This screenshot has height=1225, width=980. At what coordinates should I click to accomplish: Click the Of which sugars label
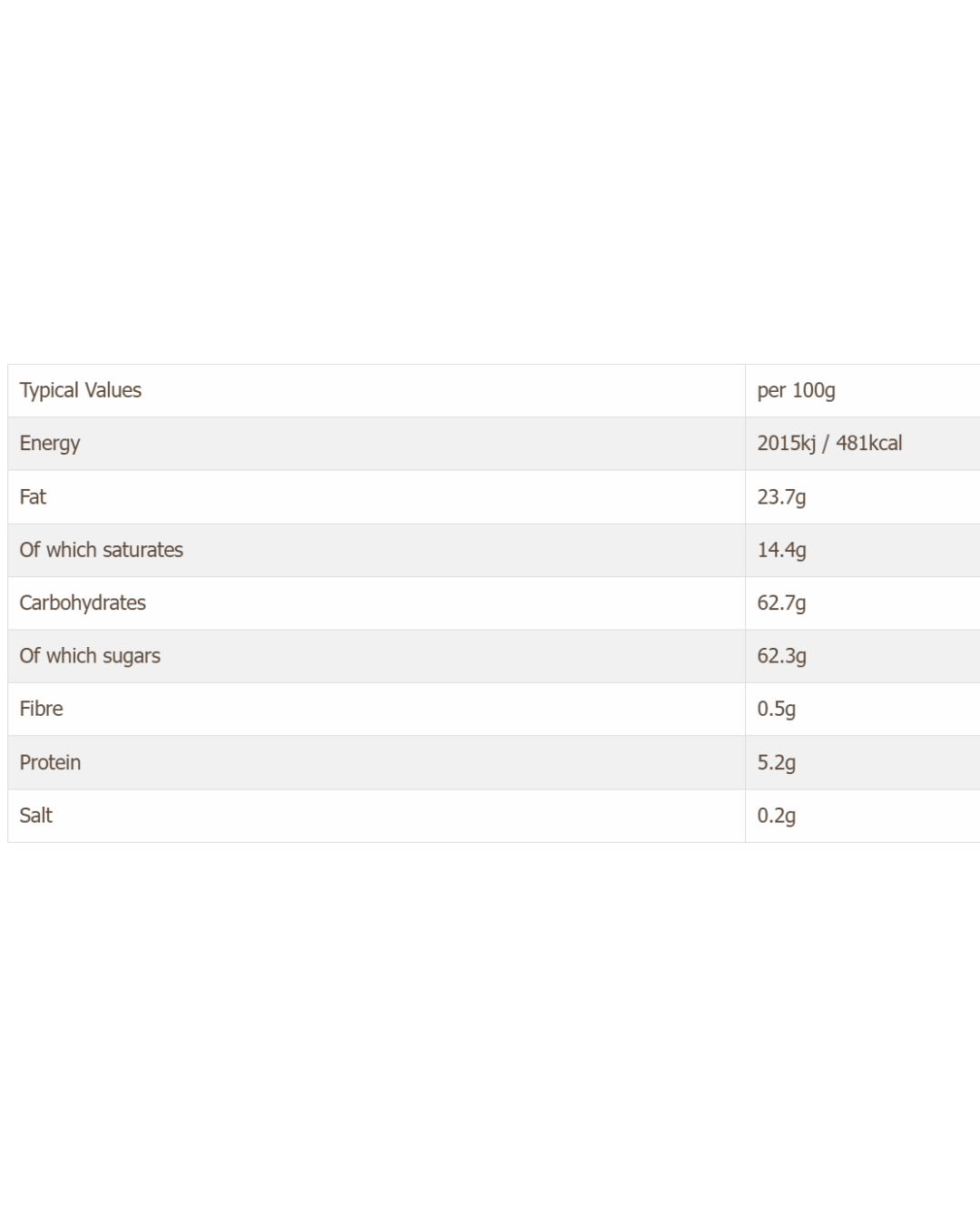90,656
